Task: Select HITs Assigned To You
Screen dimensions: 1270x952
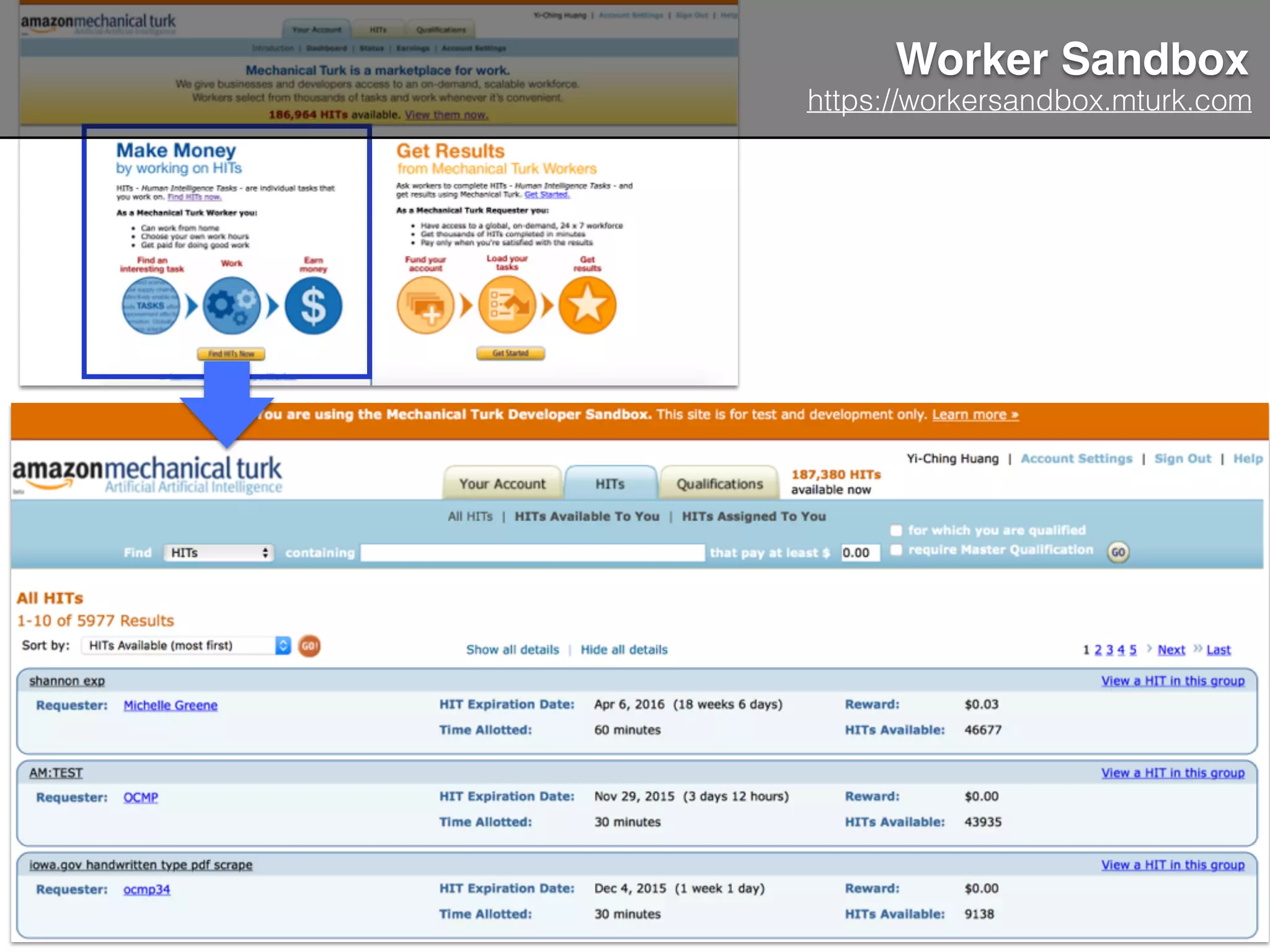Action: click(x=753, y=516)
